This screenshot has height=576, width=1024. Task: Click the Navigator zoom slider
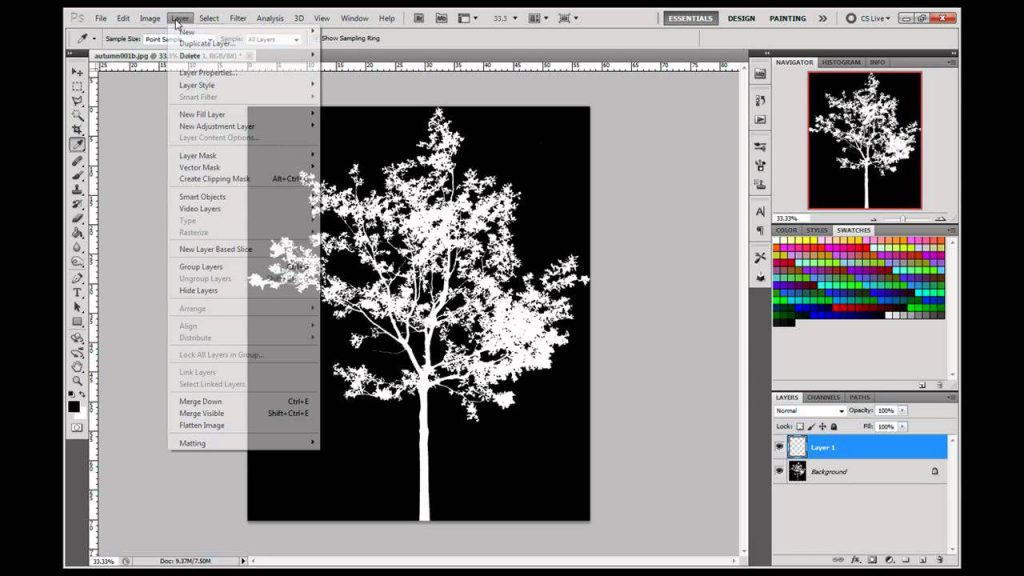coord(903,219)
